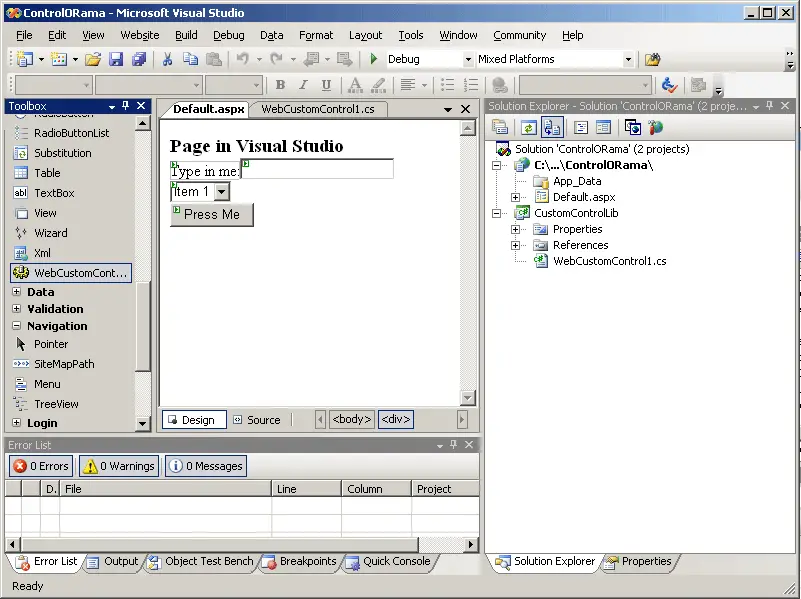Select WebCustomControl1.cs in Solution Explorer
This screenshot has height=599, width=801.
point(609,261)
